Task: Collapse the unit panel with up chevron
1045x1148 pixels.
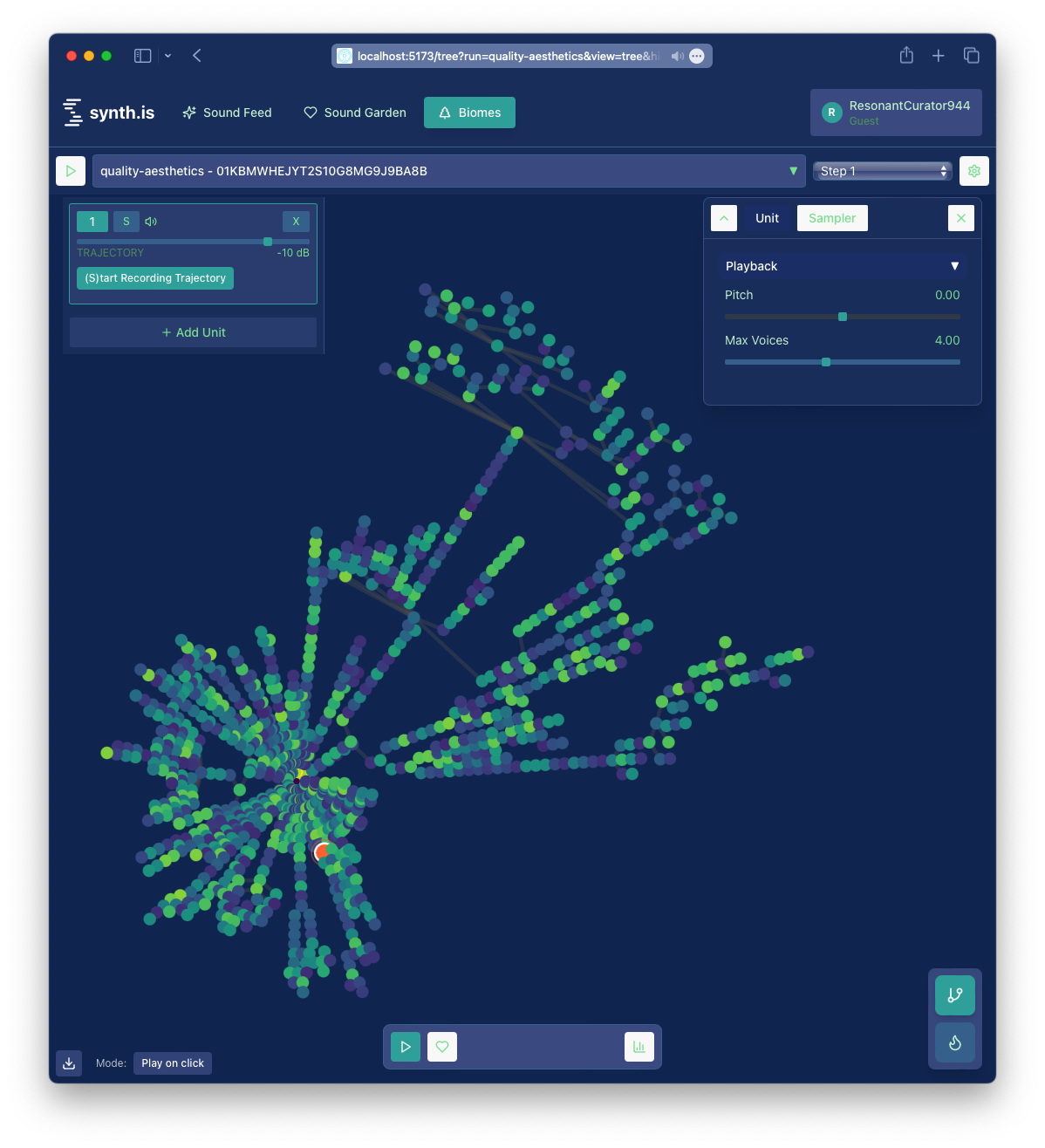Action: coord(724,218)
